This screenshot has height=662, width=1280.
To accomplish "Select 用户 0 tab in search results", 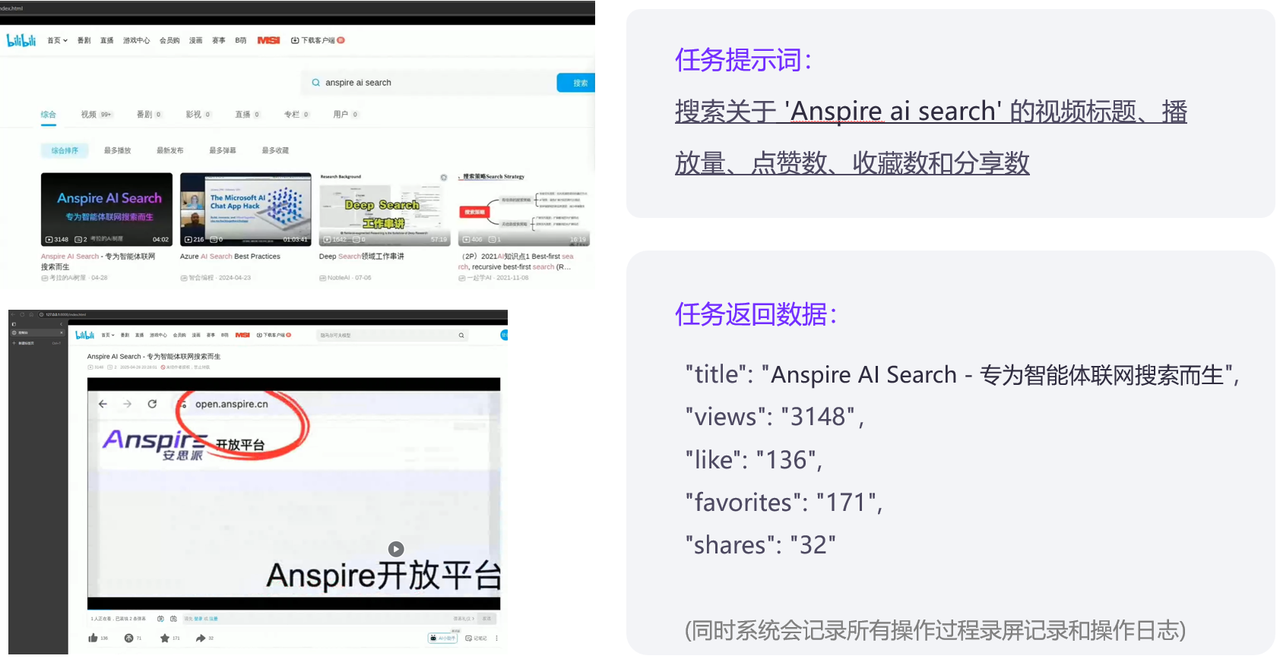I will [x=346, y=115].
